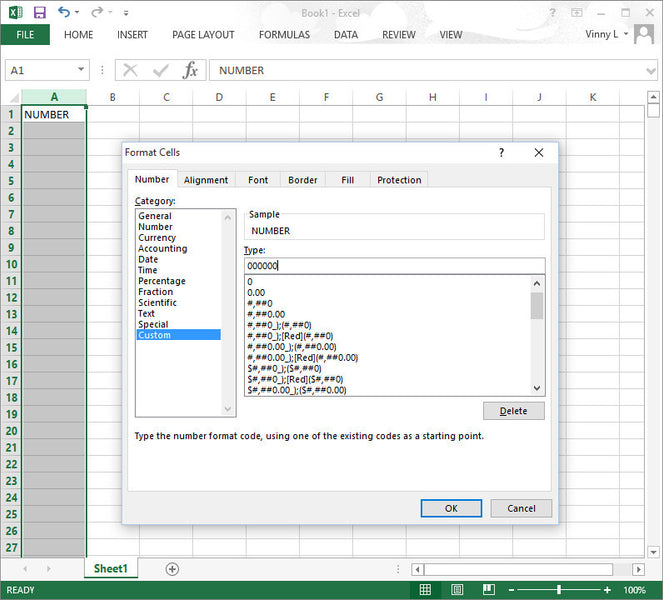
Task: Expand the Name Box dropdown arrow
Action: (x=81, y=70)
